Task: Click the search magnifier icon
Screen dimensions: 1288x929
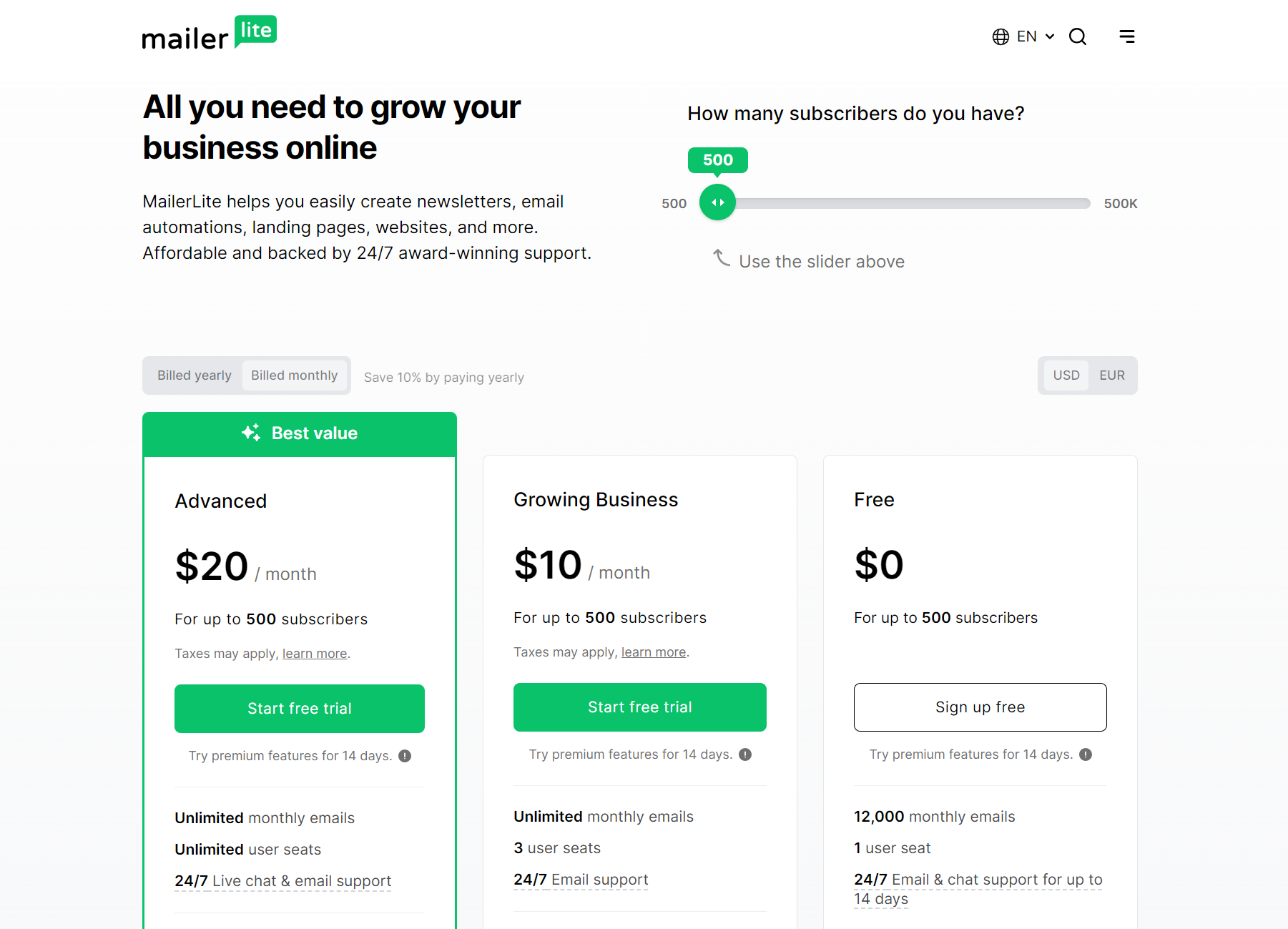Action: 1077,36
